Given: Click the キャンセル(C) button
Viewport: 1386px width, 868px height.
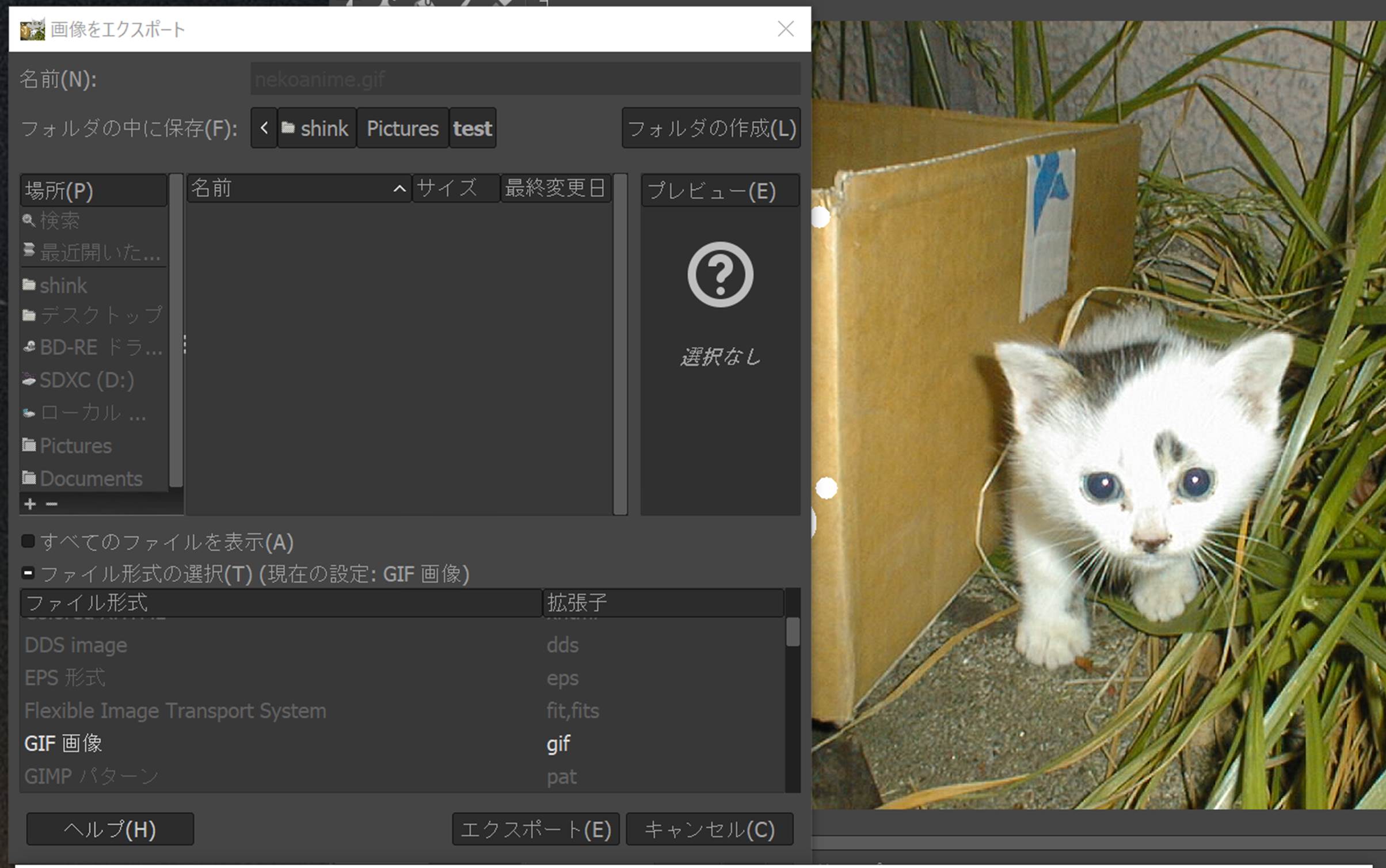Looking at the screenshot, I should pos(709,829).
